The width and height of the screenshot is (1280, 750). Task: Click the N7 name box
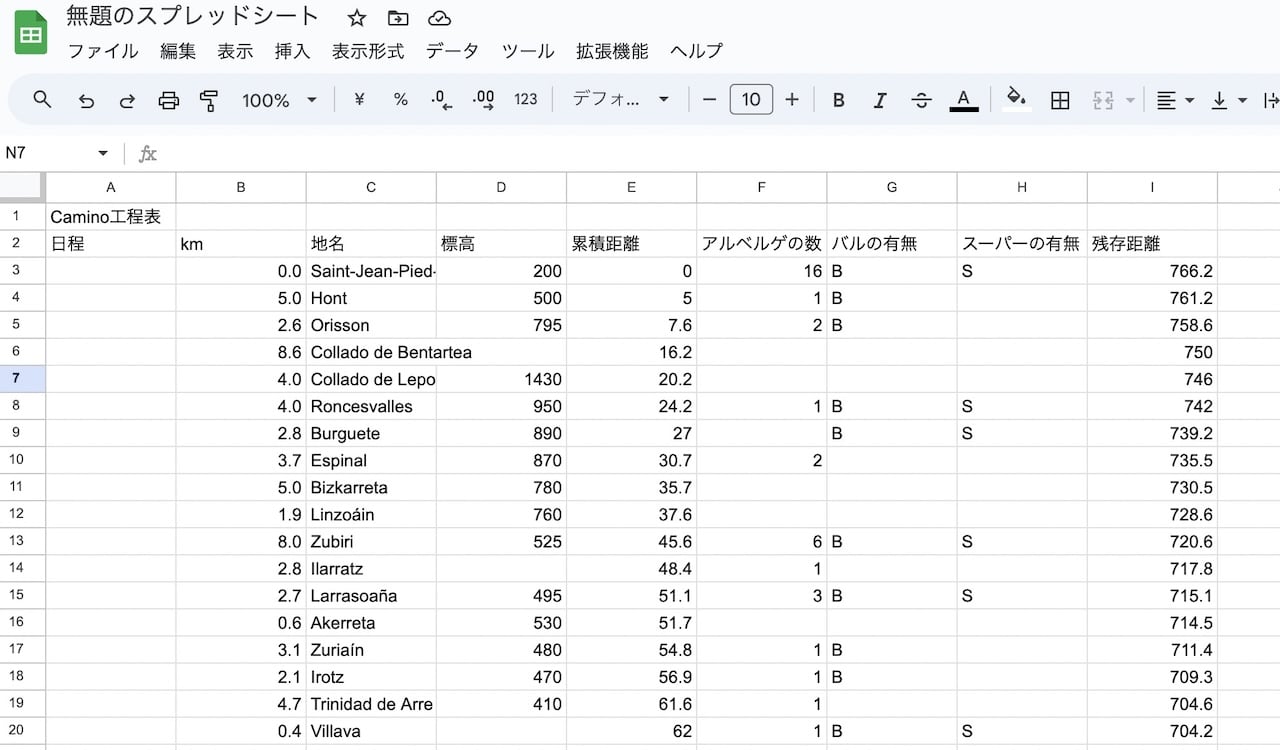48,153
